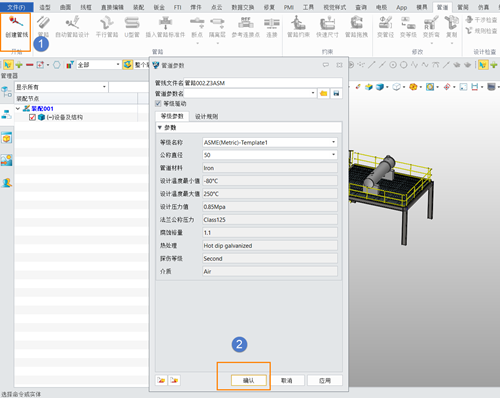500x398 pixels.
Task: Open the 全部 filter dropdown in toolbar
Action: coord(118,65)
